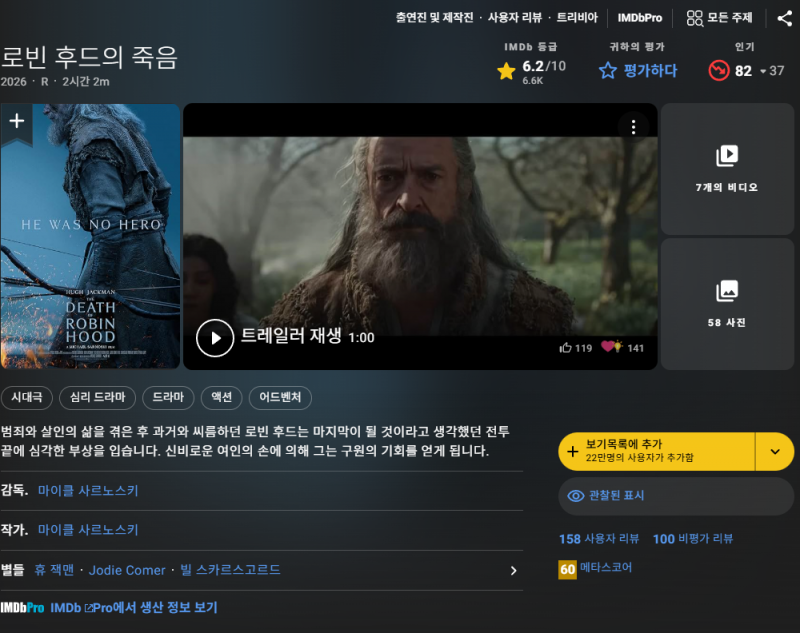Click the R rating label under title
The height and width of the screenshot is (633, 800).
[x=45, y=82]
